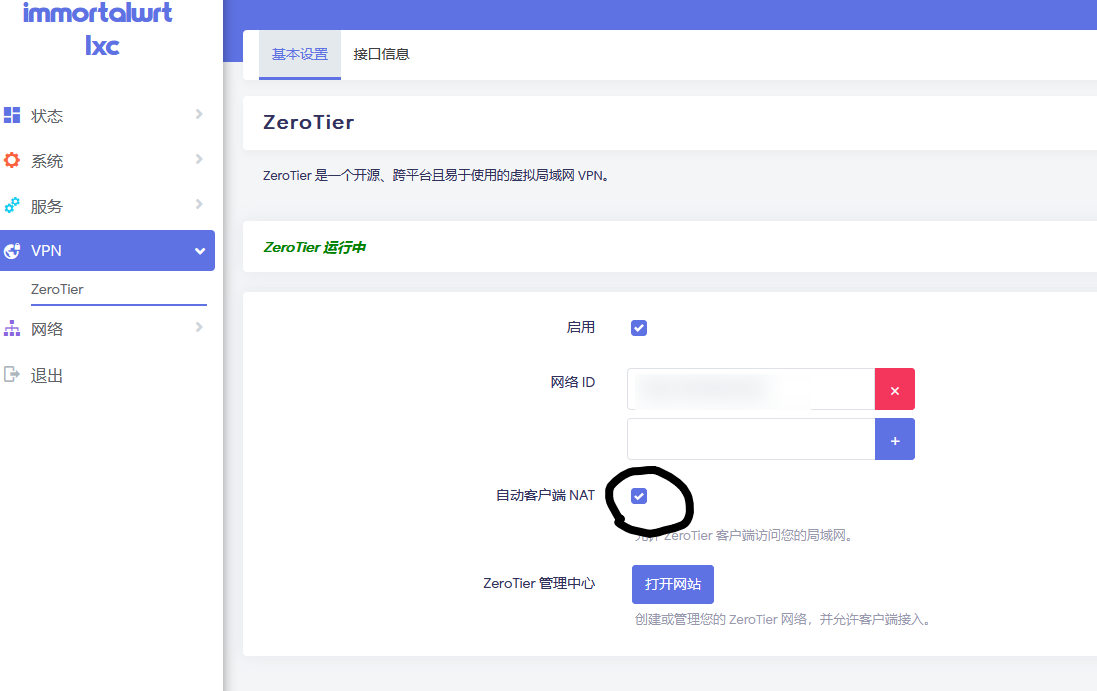Viewport: 1097px width, 691px height.
Task: Click the 网络 ID field label
Action: 572,382
